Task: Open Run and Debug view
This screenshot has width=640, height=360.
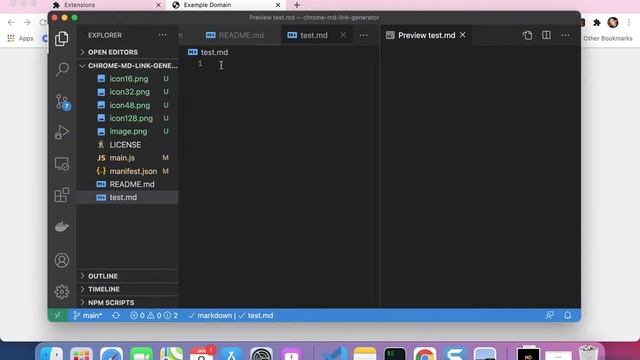Action: 62,132
